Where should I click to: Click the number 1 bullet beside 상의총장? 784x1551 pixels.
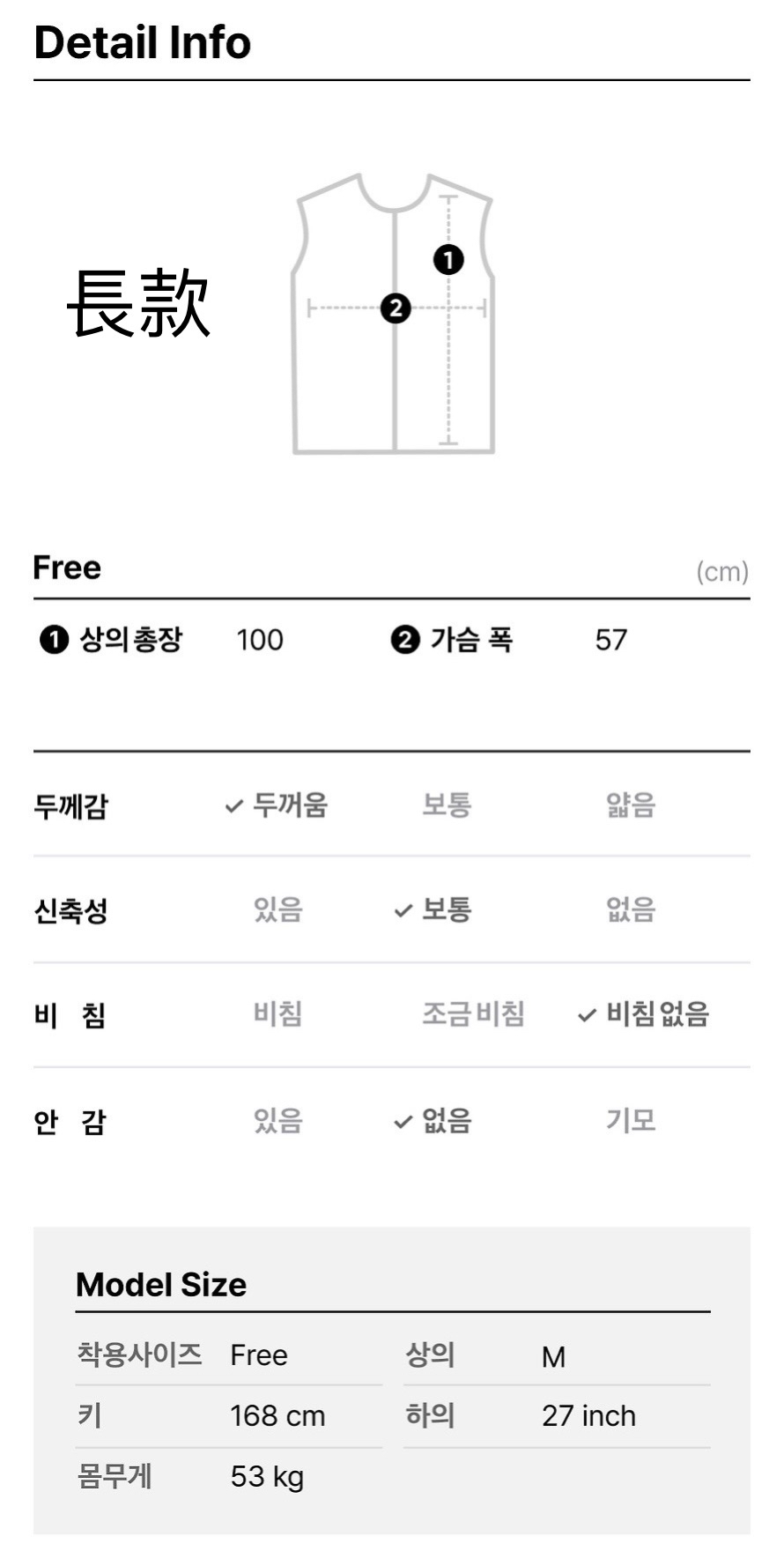[54, 640]
